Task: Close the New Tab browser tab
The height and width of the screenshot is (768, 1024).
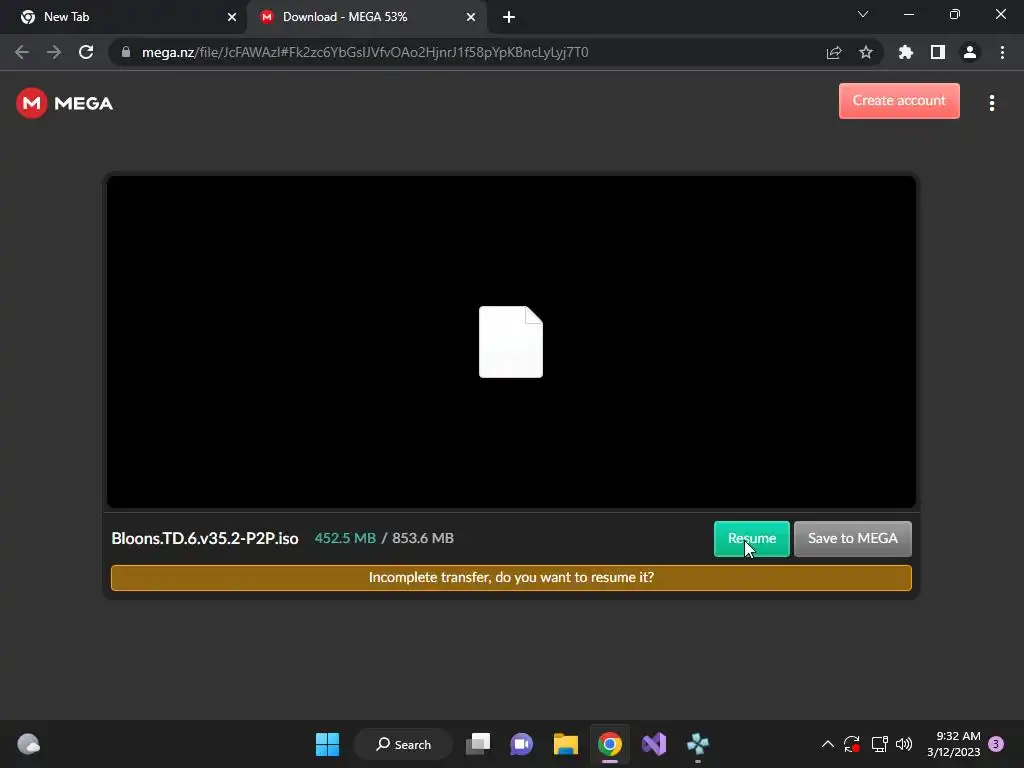Action: click(x=232, y=17)
